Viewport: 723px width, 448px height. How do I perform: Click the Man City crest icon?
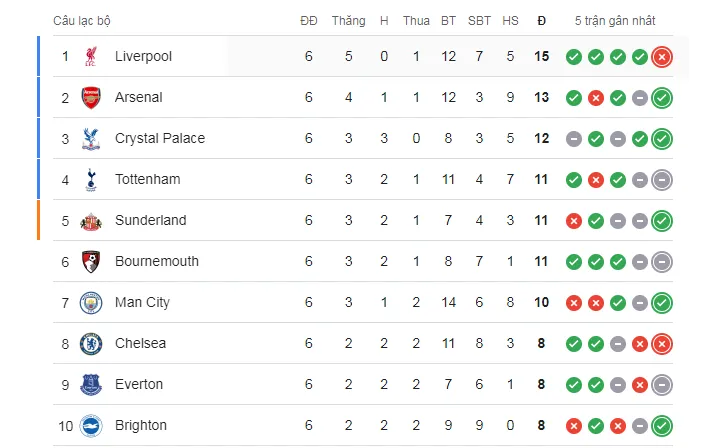pos(91,303)
